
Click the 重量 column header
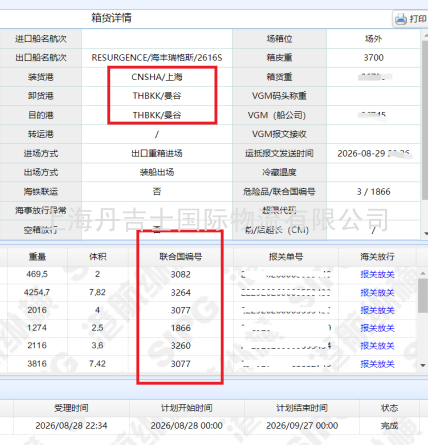[x=37, y=257]
